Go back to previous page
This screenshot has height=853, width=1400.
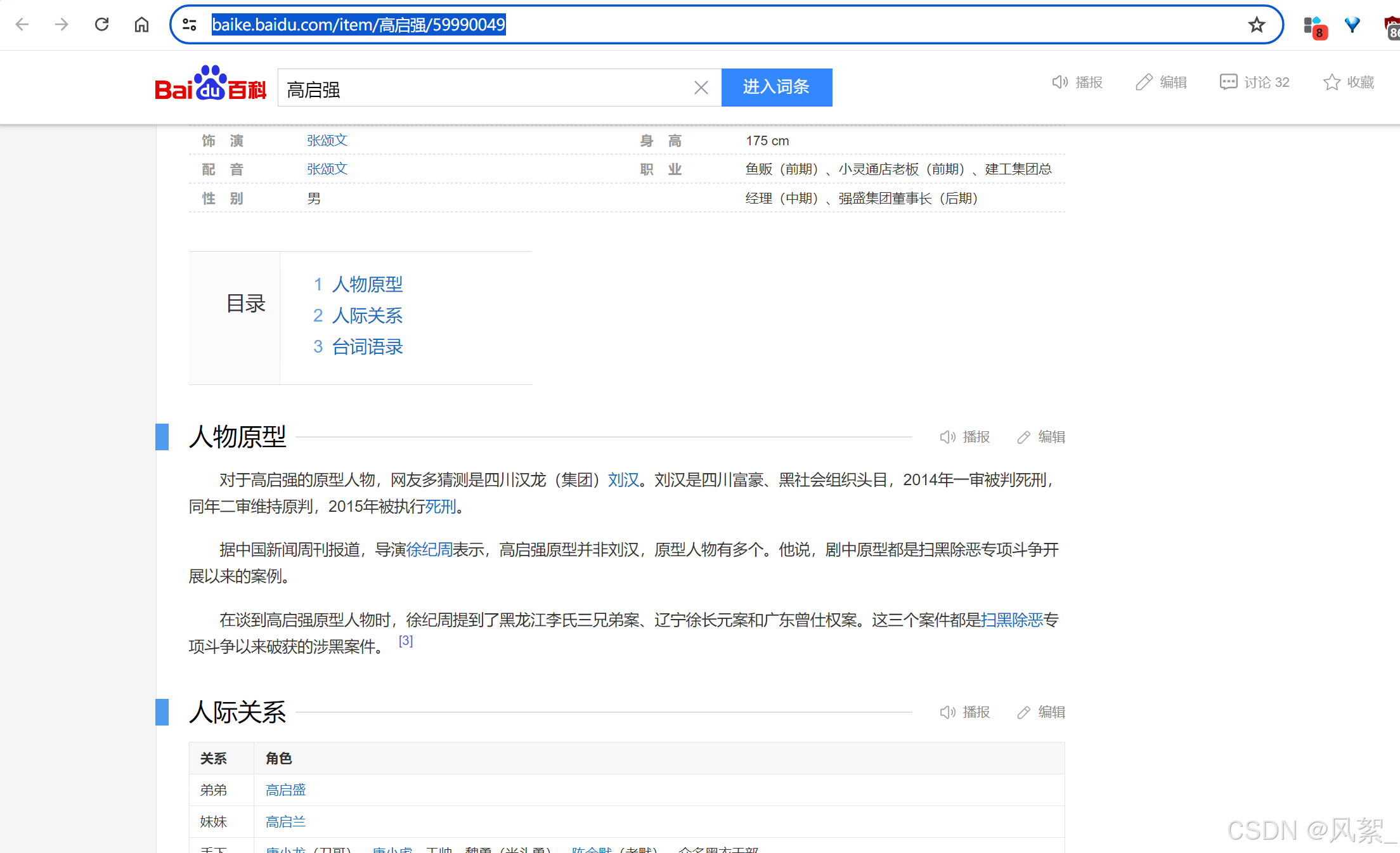pos(22,25)
